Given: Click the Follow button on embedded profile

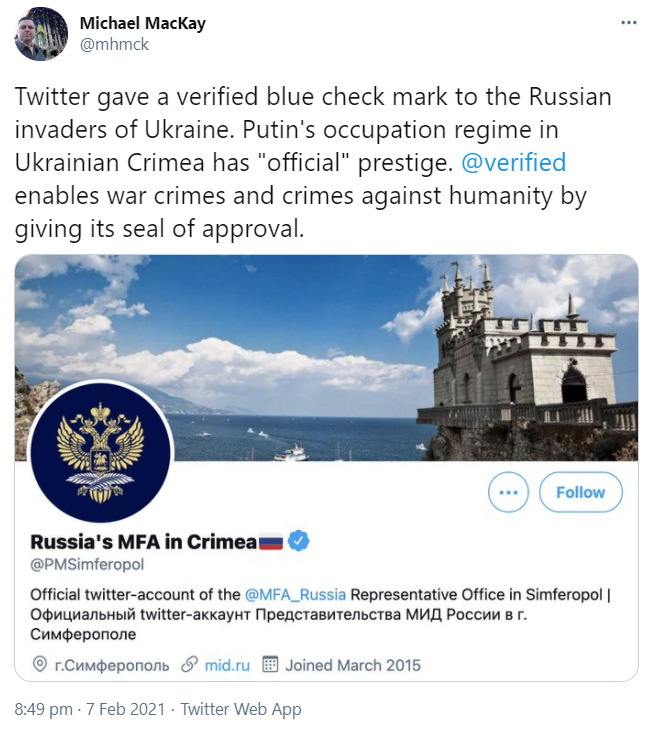Looking at the screenshot, I should click(580, 492).
